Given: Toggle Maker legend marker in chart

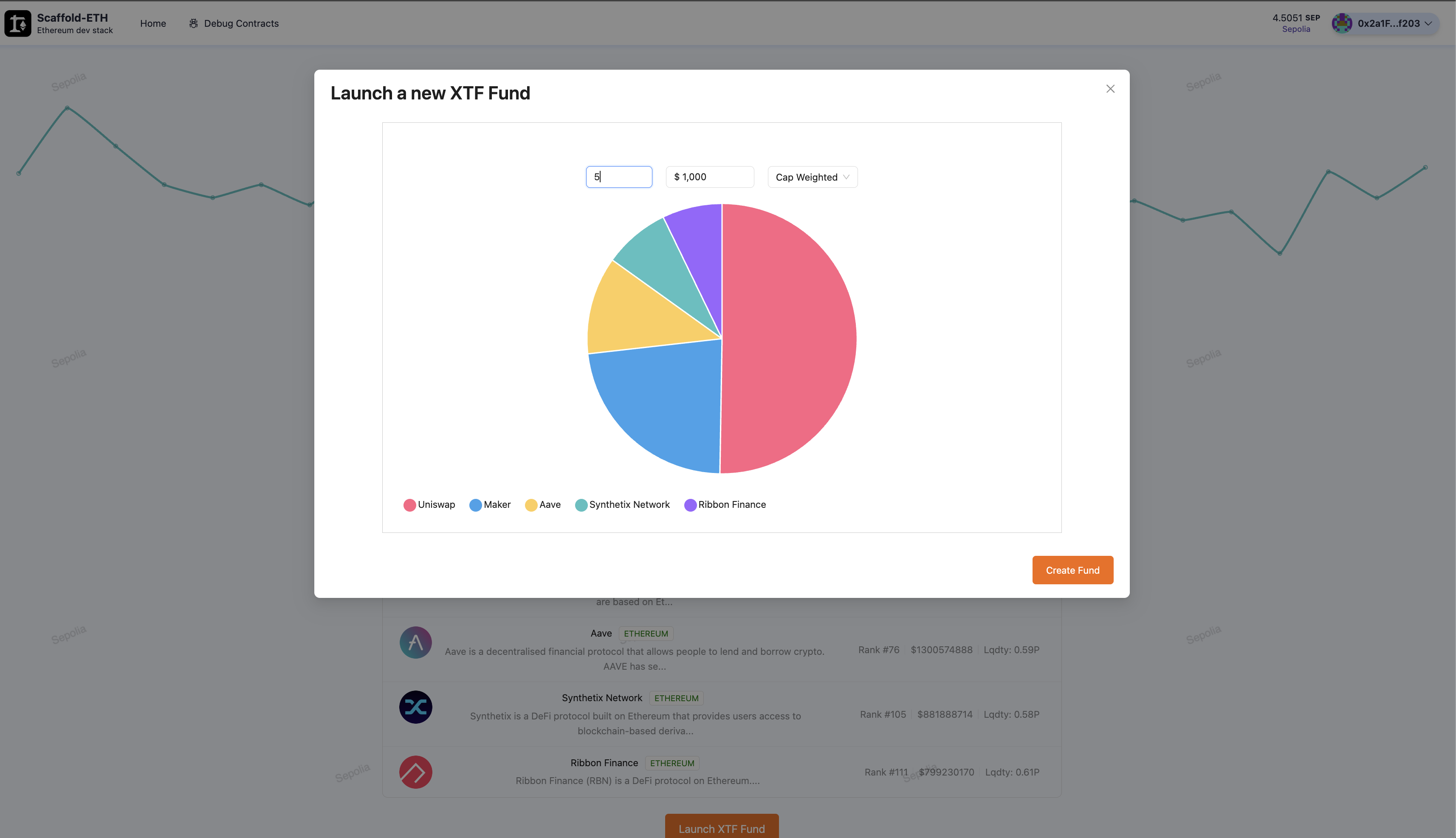Looking at the screenshot, I should (x=475, y=505).
